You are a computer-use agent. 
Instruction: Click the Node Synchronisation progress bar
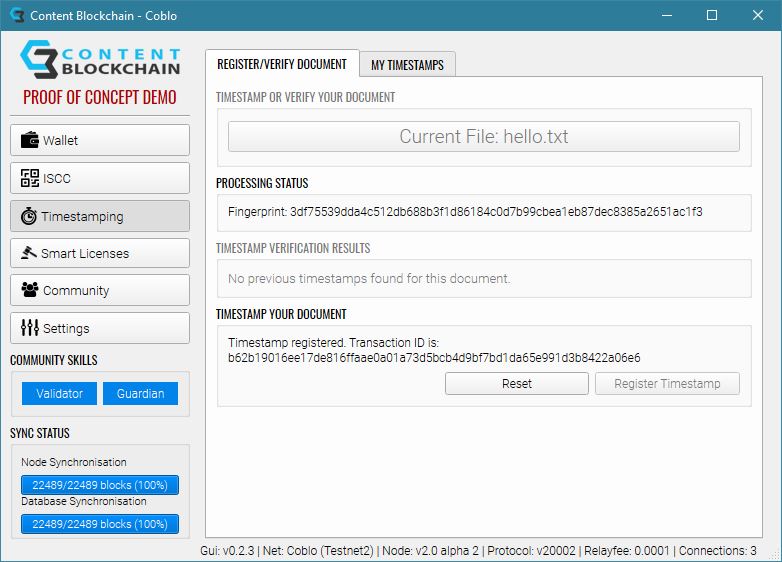[100, 485]
